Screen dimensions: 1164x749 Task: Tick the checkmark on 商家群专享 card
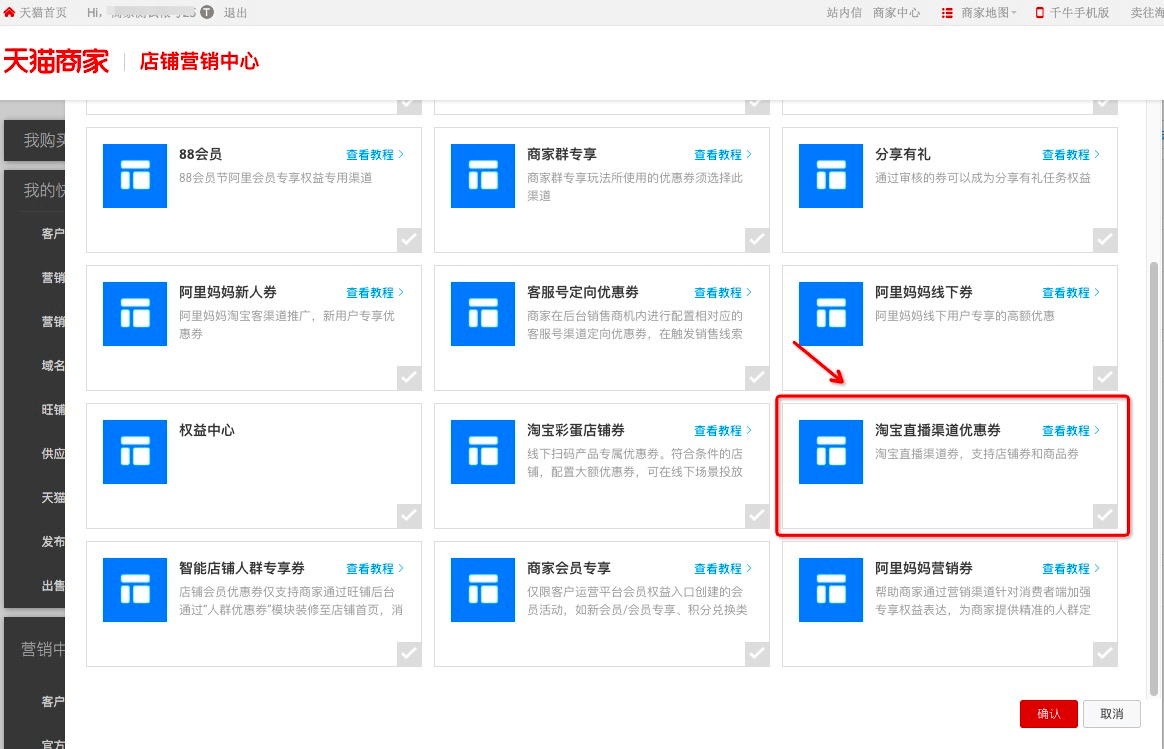point(757,240)
